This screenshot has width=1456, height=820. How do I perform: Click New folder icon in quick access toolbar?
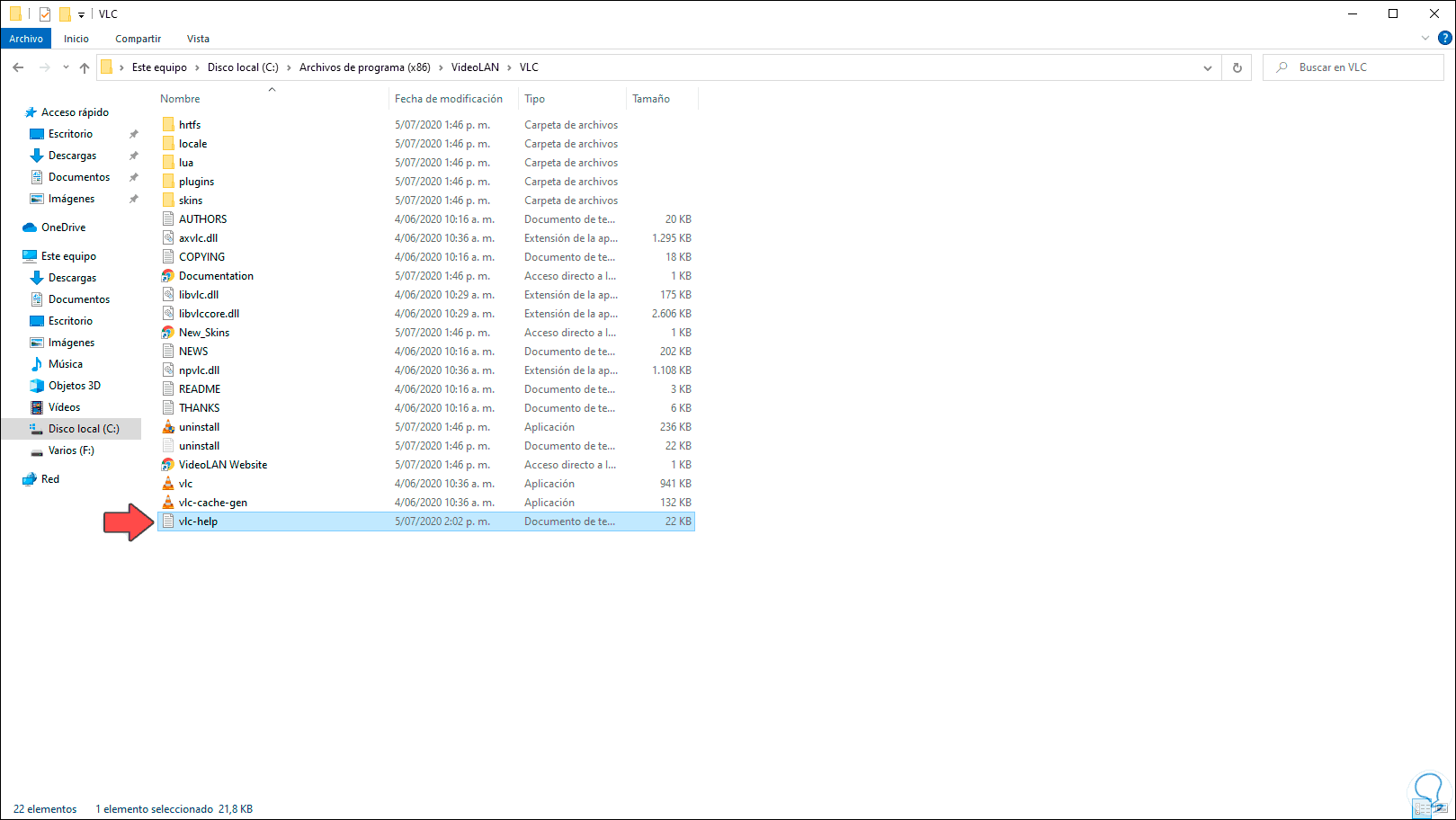click(65, 14)
